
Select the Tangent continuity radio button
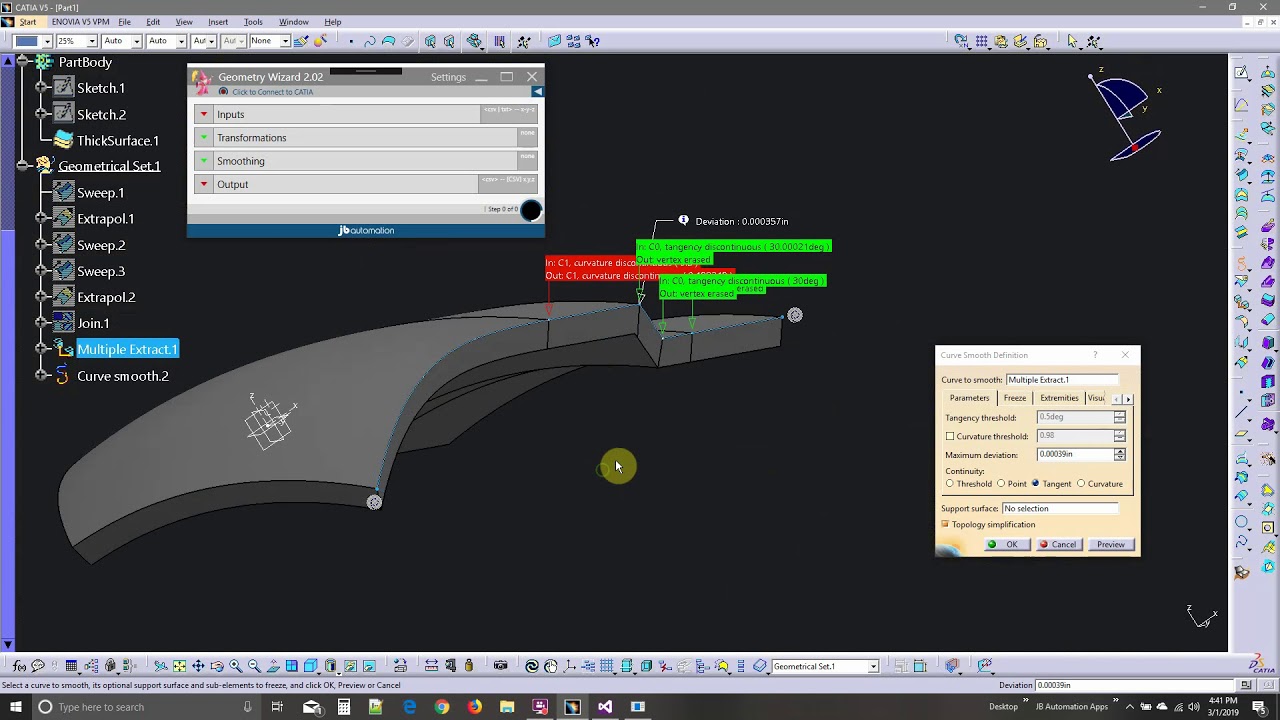(1035, 484)
